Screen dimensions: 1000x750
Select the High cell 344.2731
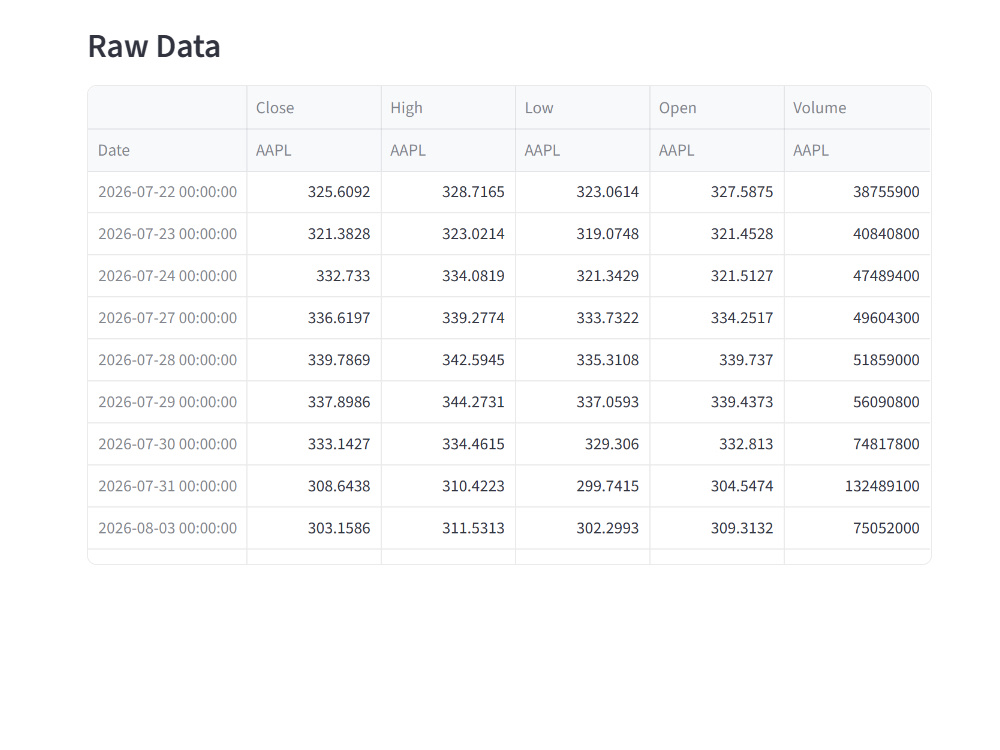(448, 402)
